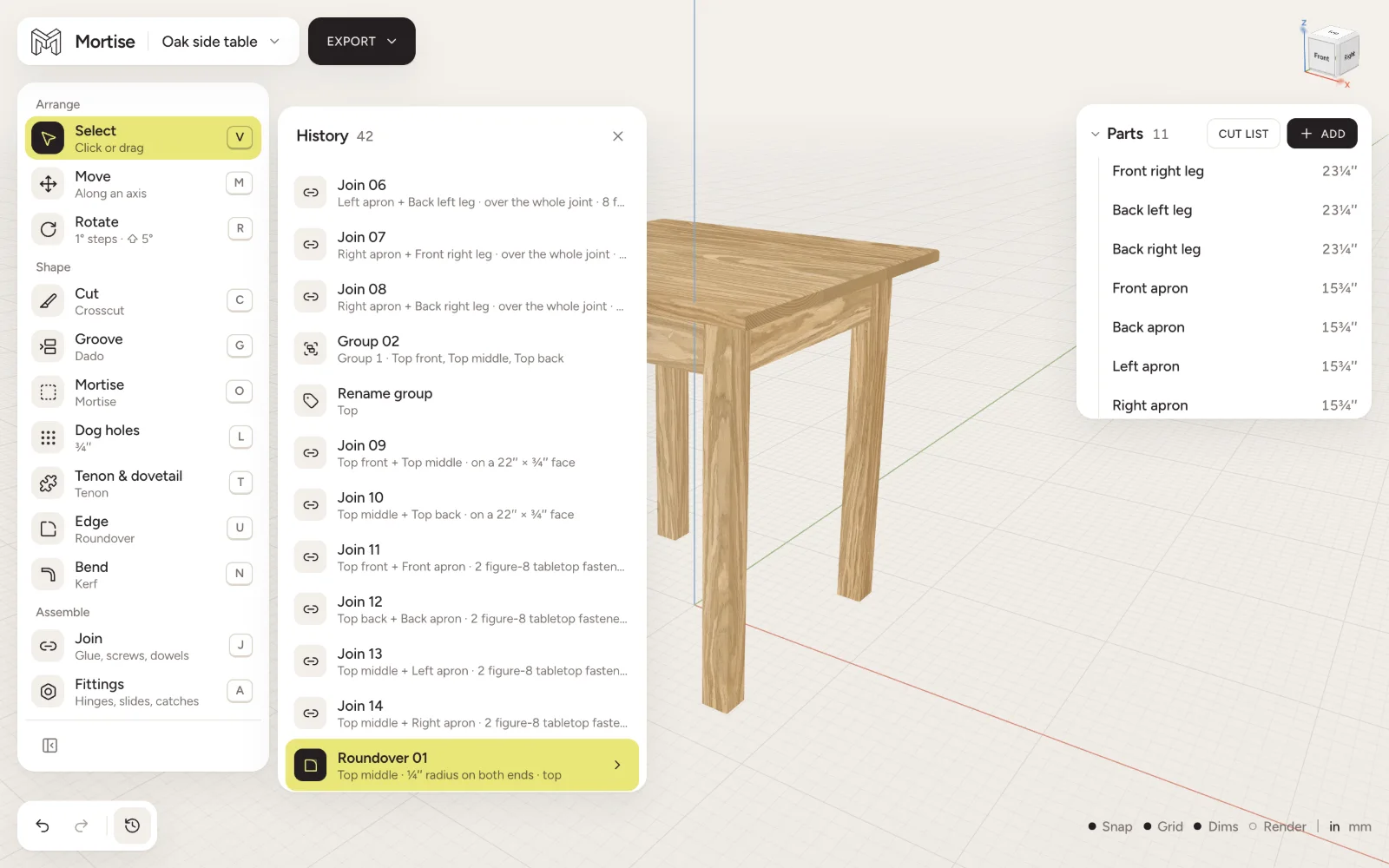Activate the Dog holes tool
1389x868 pixels.
point(143,438)
